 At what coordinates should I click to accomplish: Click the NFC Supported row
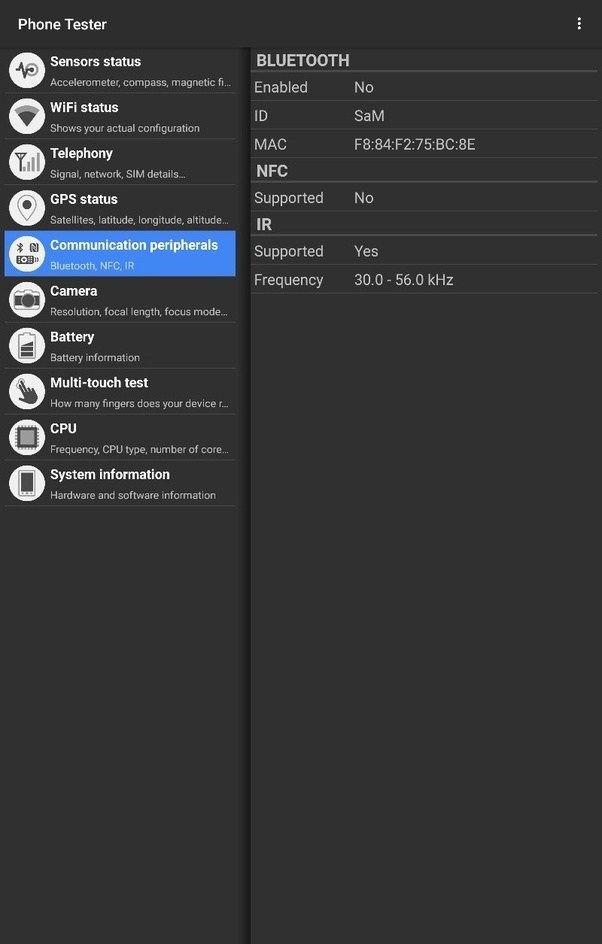(x=424, y=198)
